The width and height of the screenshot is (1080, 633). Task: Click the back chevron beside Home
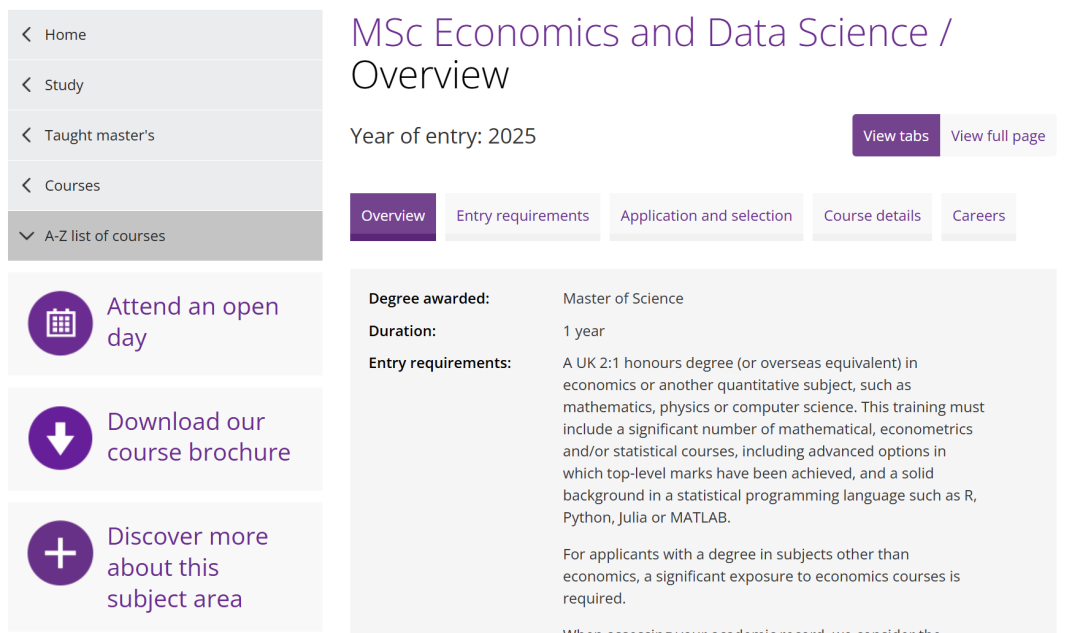pos(27,34)
